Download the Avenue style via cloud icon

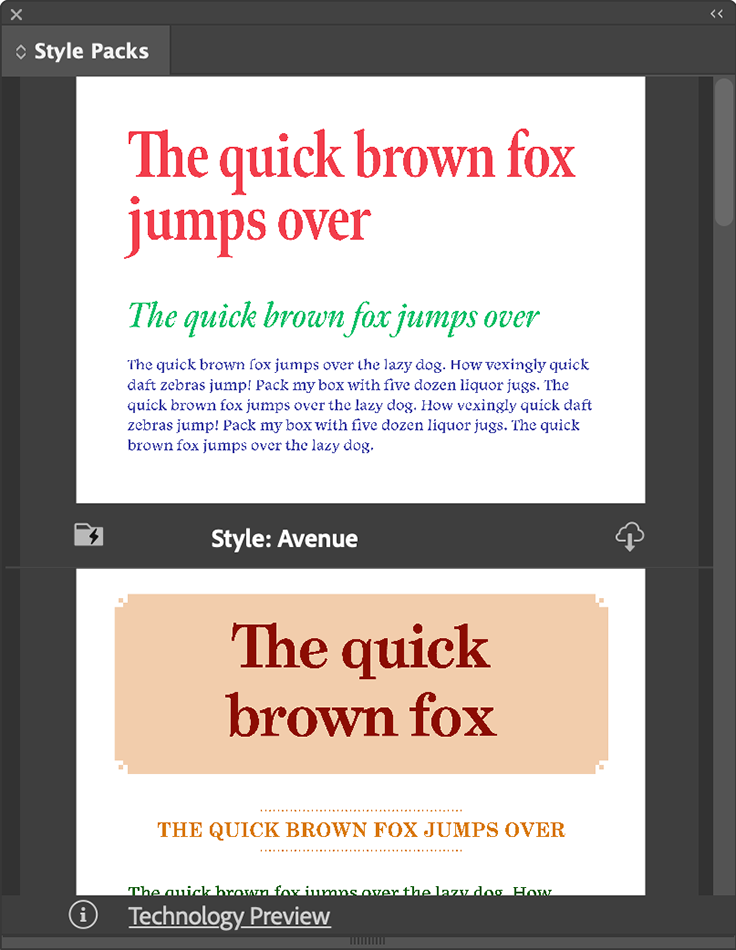(x=629, y=537)
